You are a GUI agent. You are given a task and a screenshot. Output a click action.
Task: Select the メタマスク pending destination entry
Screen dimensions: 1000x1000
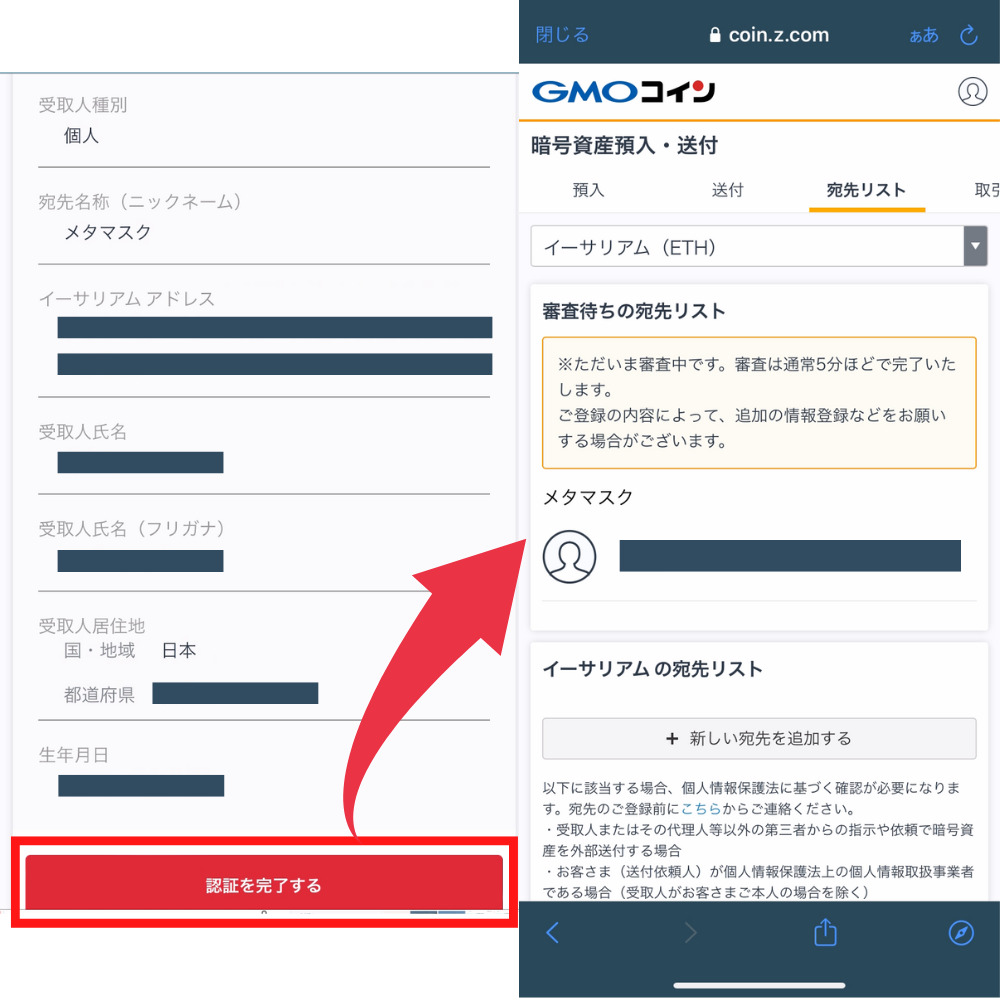pos(758,542)
